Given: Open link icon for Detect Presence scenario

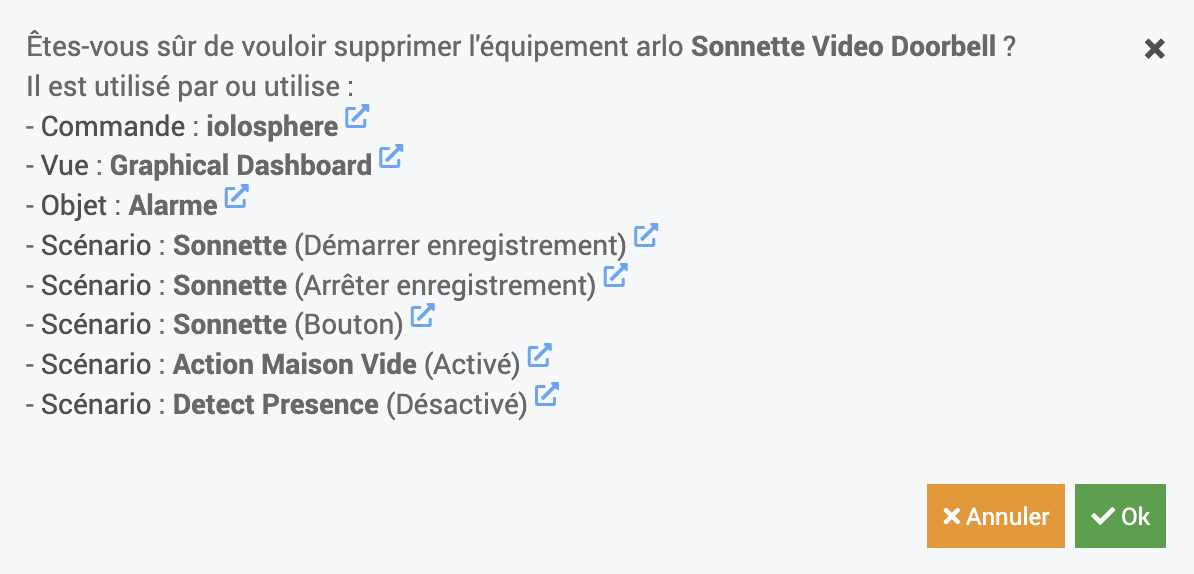Looking at the screenshot, I should click(x=547, y=394).
